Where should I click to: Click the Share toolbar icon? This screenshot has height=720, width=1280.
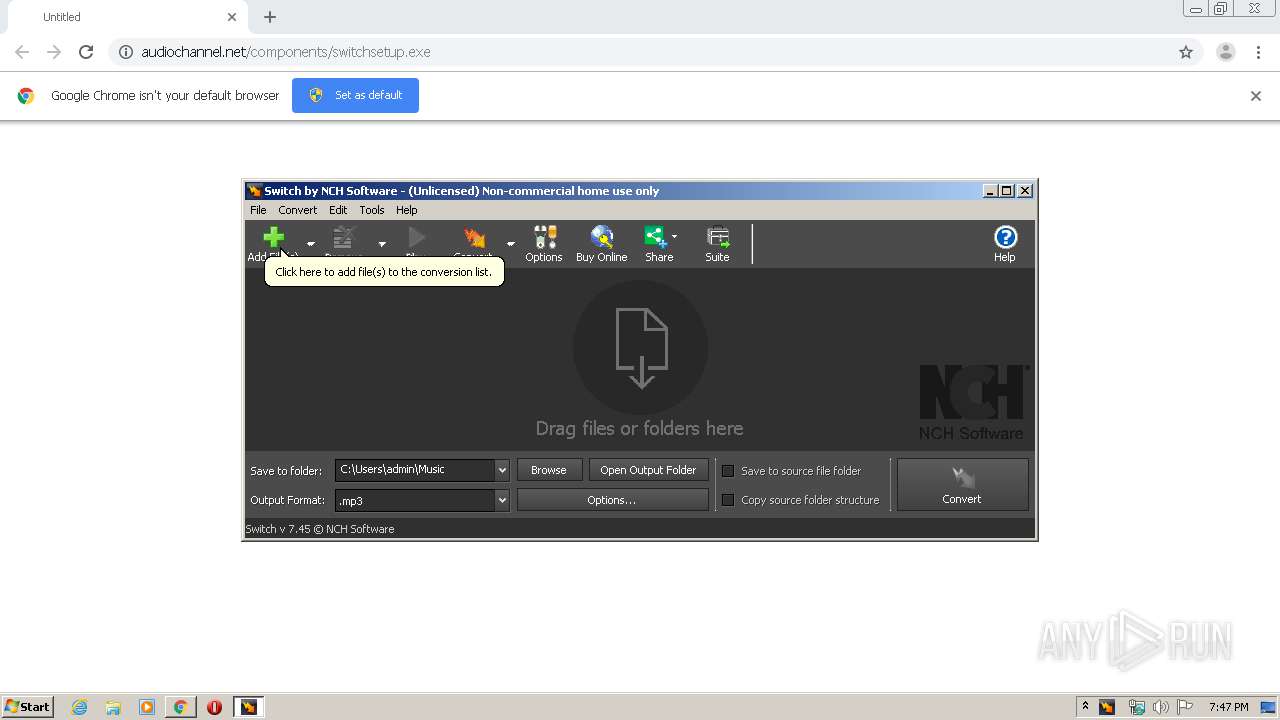tap(657, 244)
